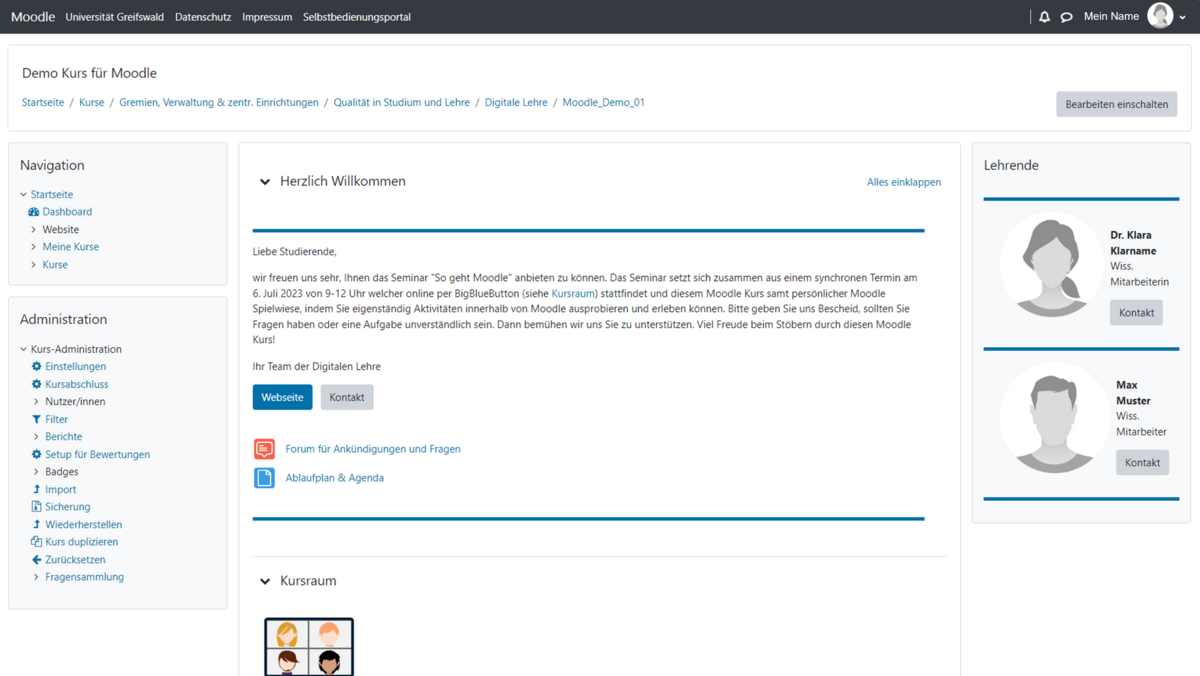The width and height of the screenshot is (1200, 676).
Task: Collapse the Kursraum section chevron
Action: pos(265,581)
